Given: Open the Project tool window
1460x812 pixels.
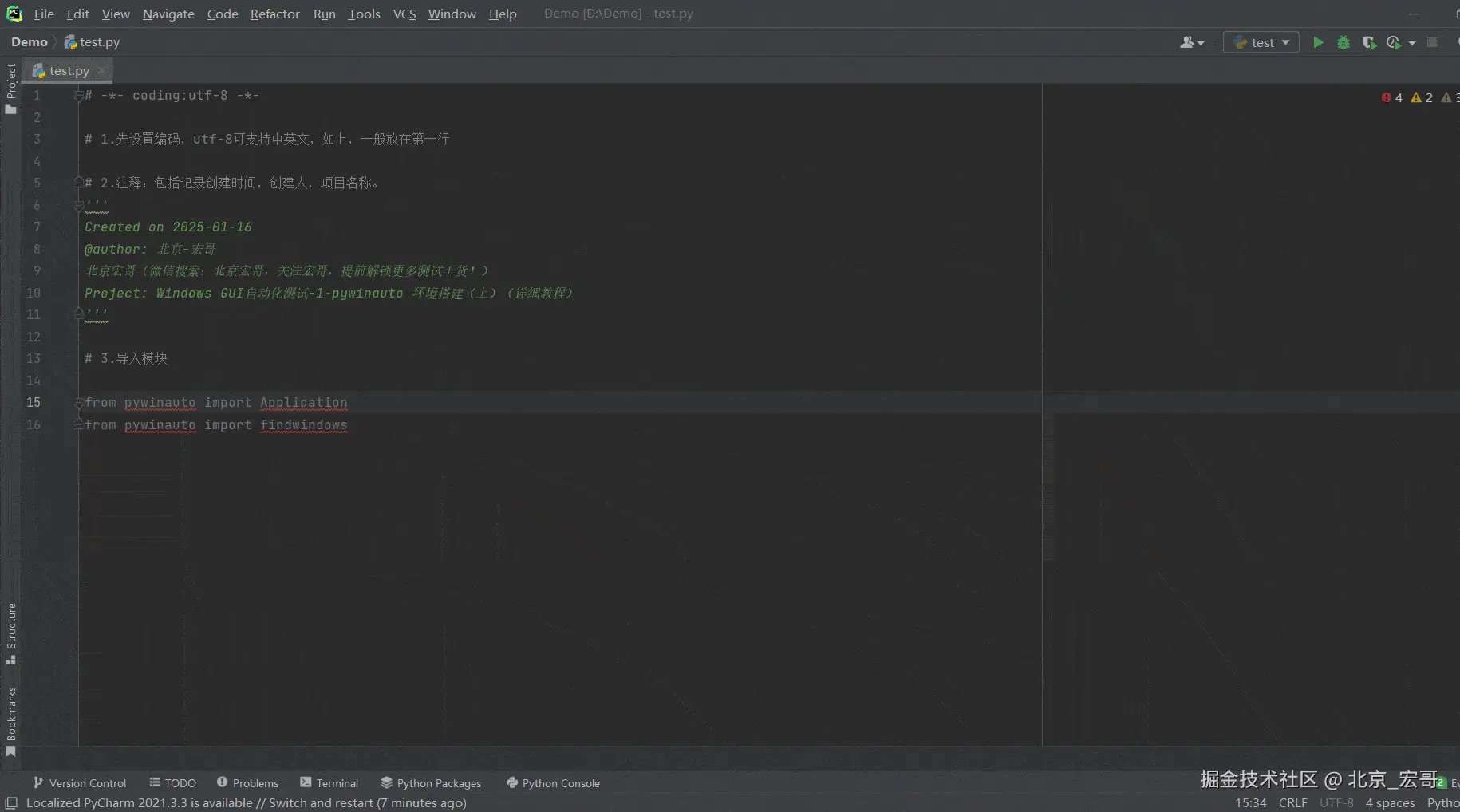Looking at the screenshot, I should tap(10, 88).
